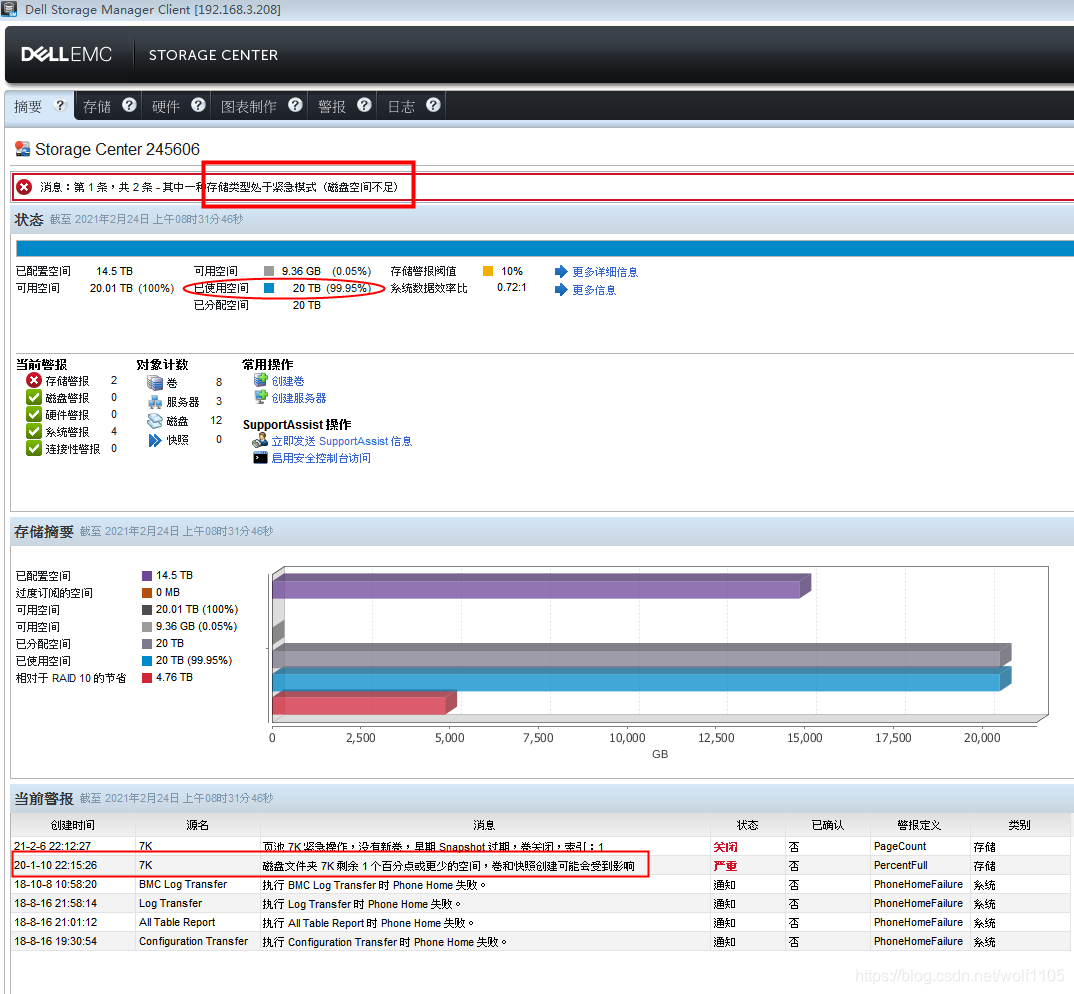Sort alerts by 状态 column header
The image size is (1074, 994).
(x=747, y=825)
